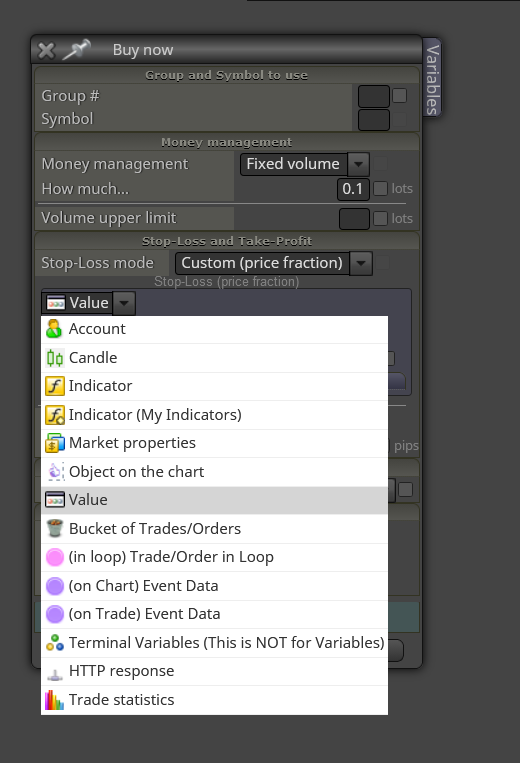Pick Object on the chart option
520x763 pixels.
tap(215, 472)
